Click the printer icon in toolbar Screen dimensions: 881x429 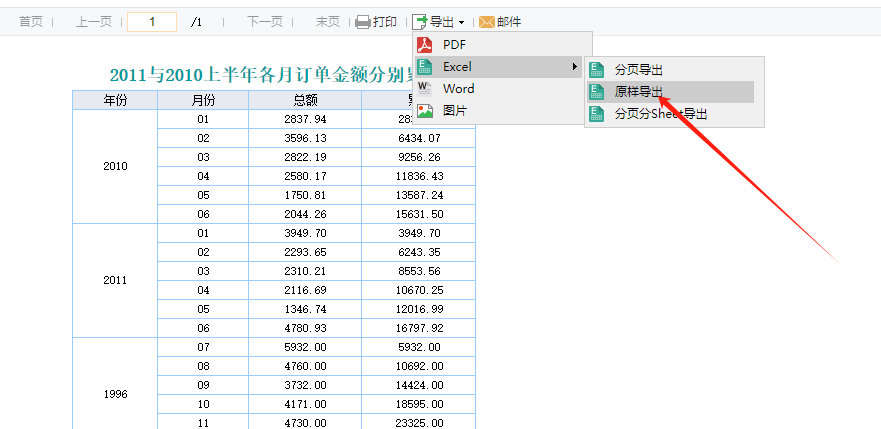point(363,22)
